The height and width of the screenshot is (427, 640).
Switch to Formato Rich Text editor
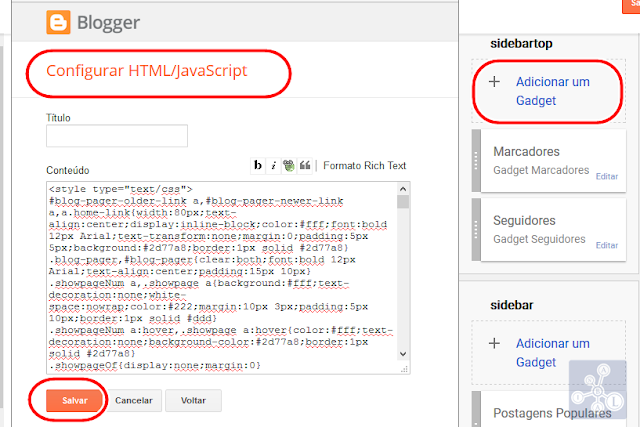coord(364,165)
